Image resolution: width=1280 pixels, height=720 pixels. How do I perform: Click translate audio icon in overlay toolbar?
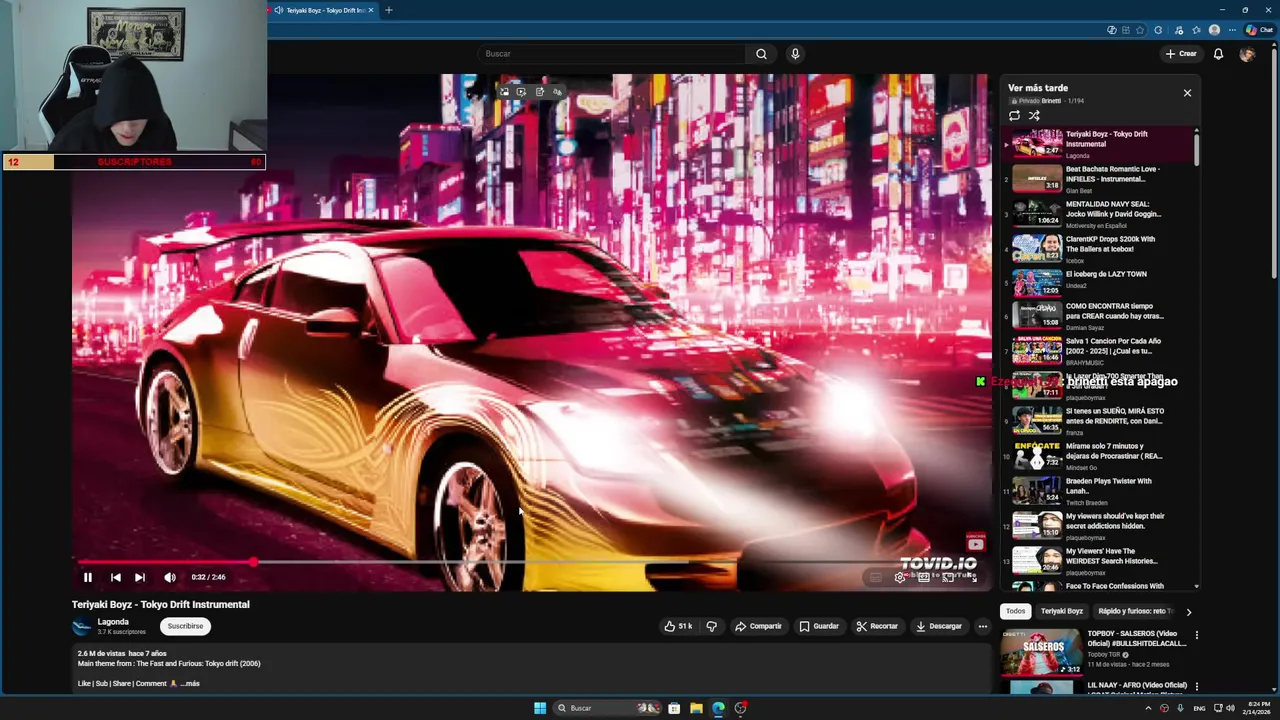click(557, 92)
